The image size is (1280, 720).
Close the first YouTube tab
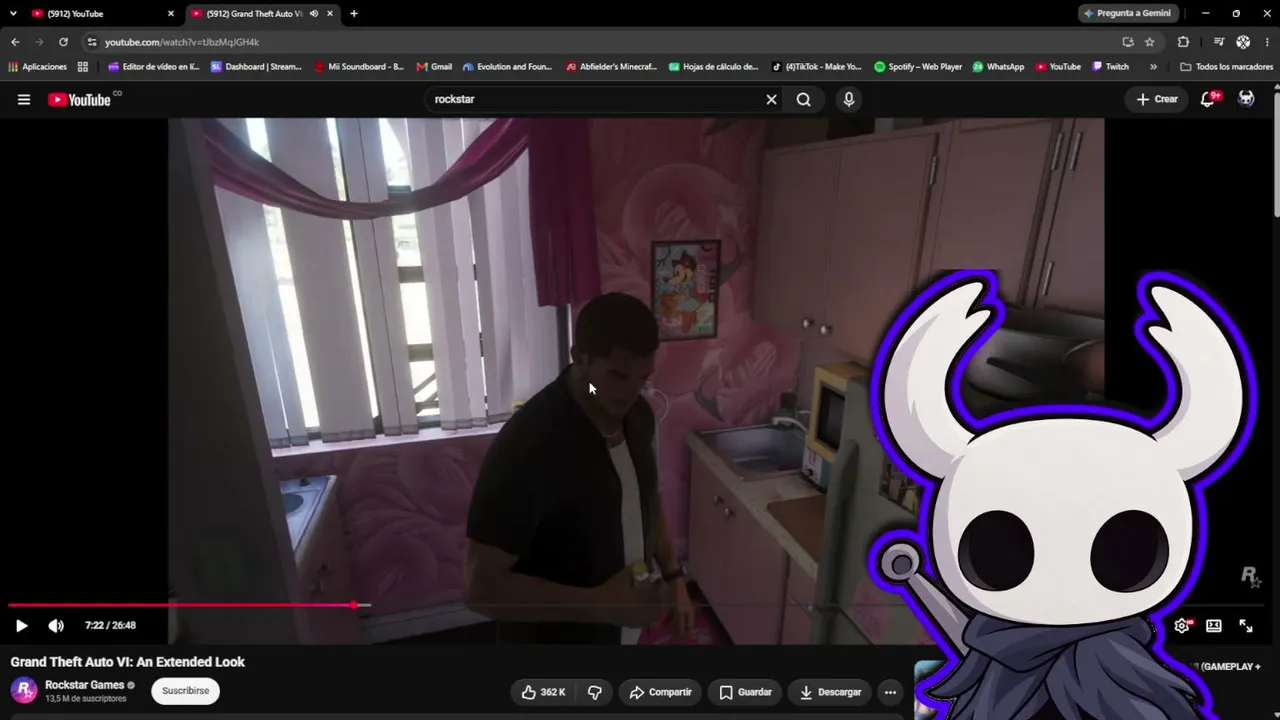click(x=171, y=14)
